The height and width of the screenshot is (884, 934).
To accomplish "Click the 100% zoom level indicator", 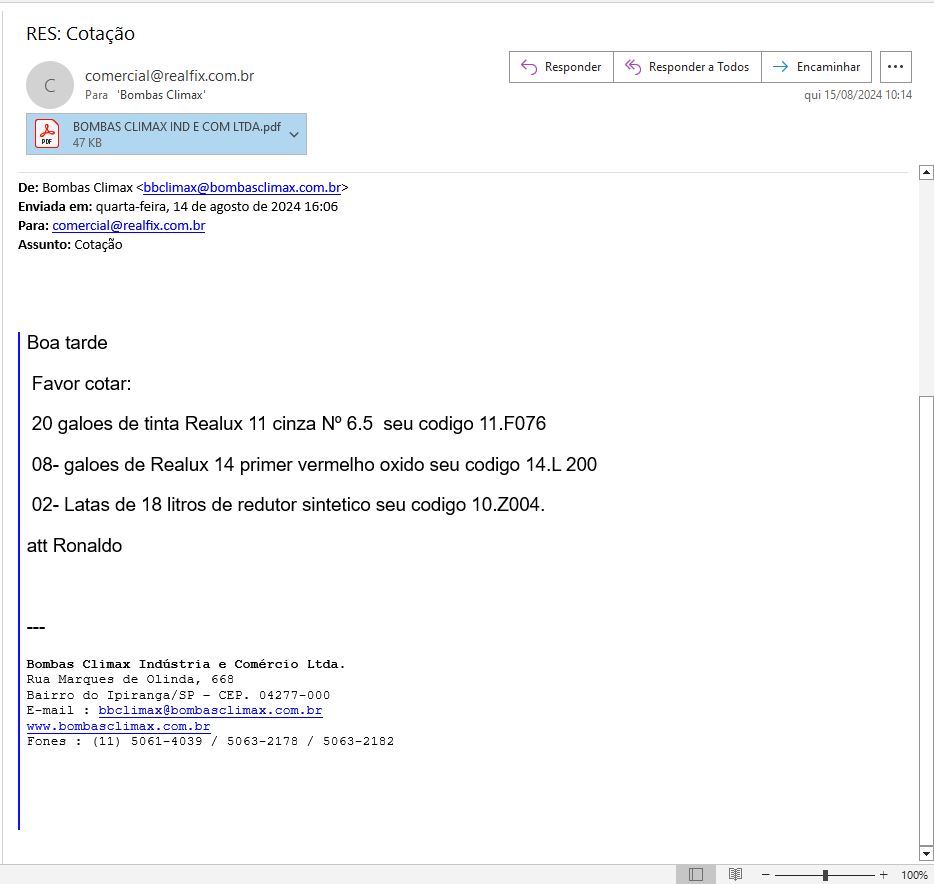I will [x=914, y=875].
